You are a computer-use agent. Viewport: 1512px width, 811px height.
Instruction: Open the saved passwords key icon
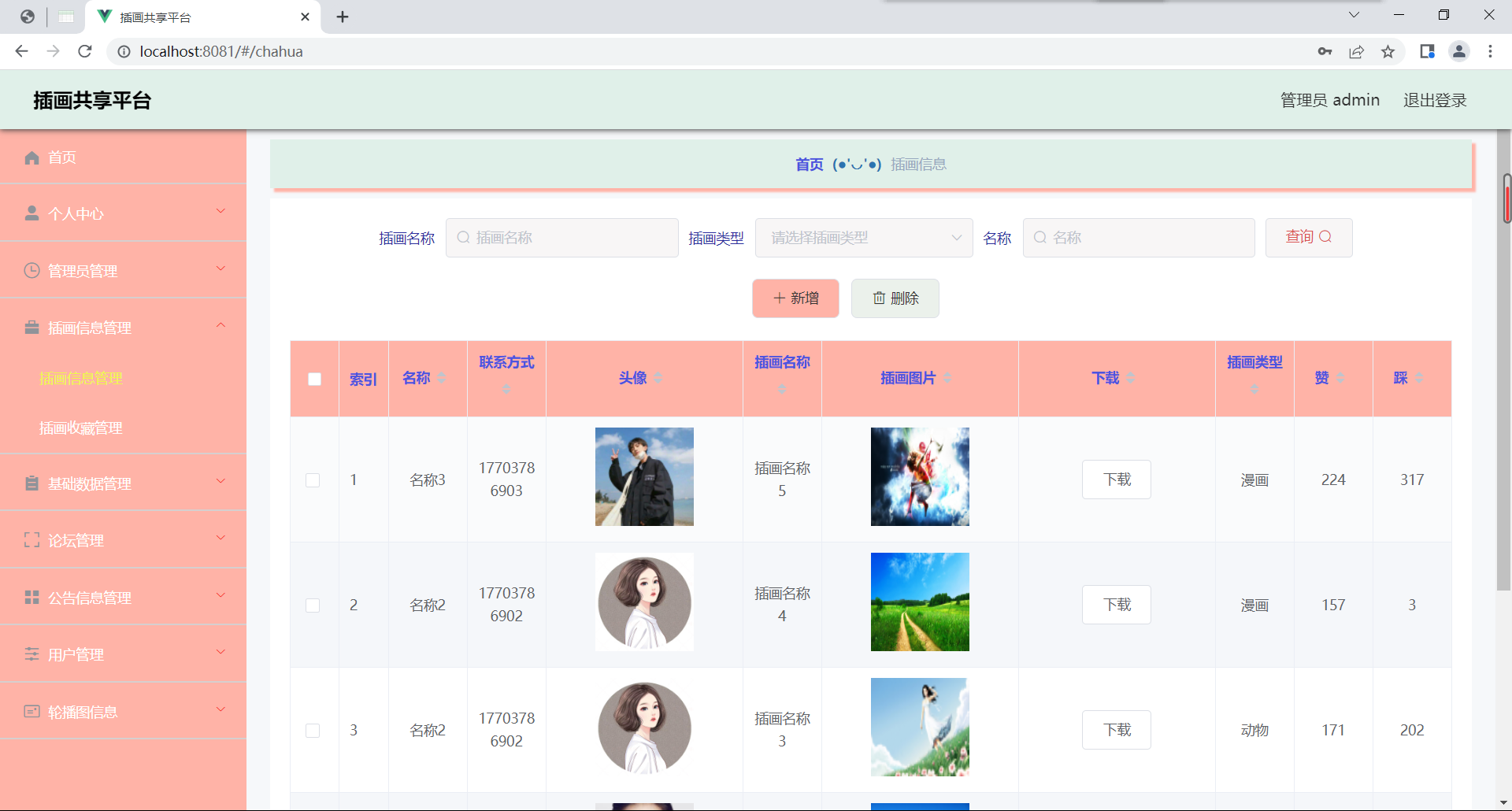(x=1325, y=51)
